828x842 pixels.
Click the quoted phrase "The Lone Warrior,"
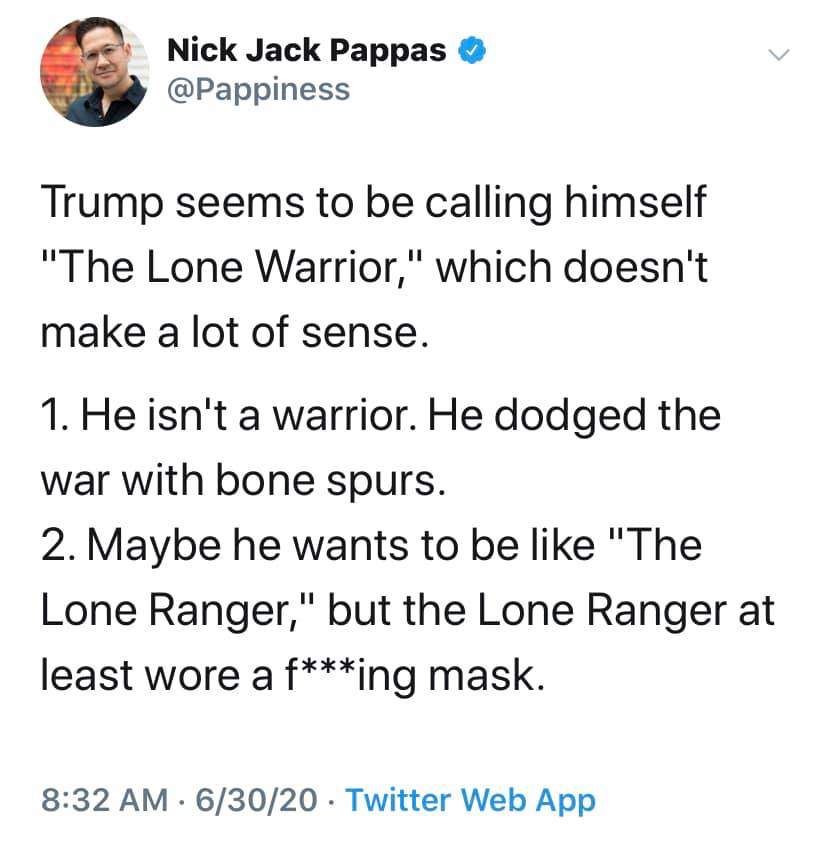[224, 270]
